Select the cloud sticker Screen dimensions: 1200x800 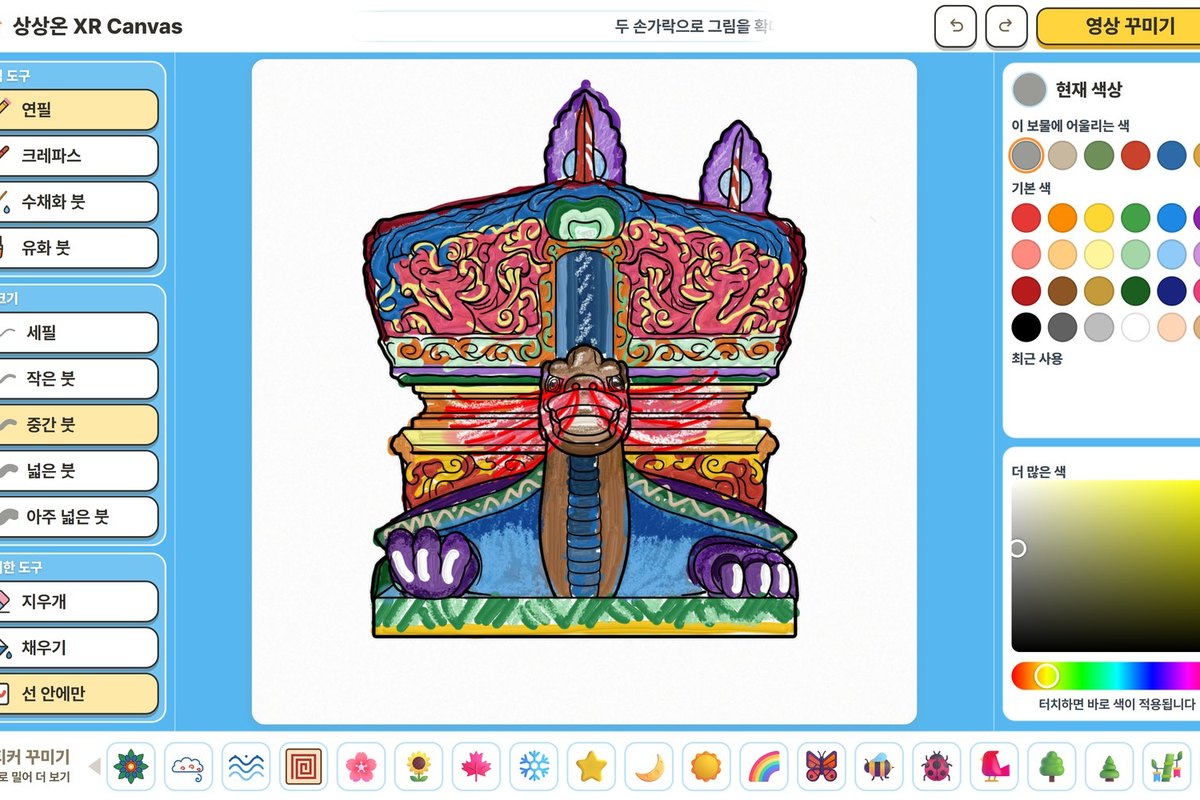[188, 767]
